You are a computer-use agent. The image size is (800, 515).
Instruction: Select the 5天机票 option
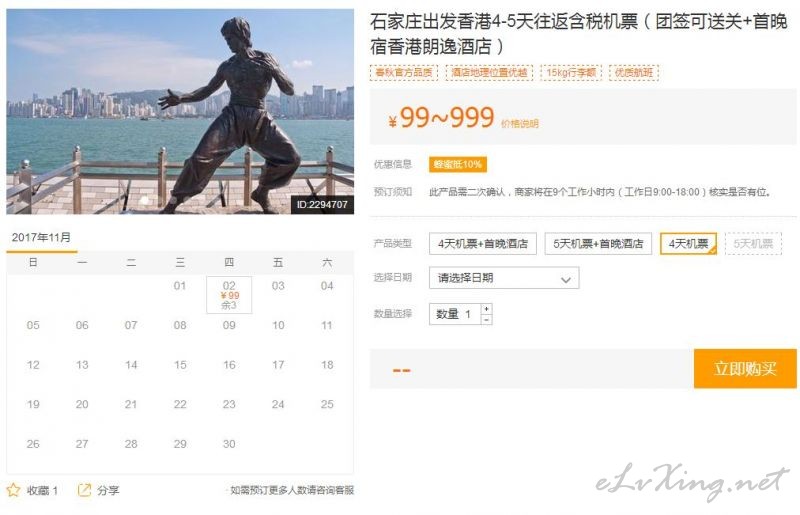point(753,243)
